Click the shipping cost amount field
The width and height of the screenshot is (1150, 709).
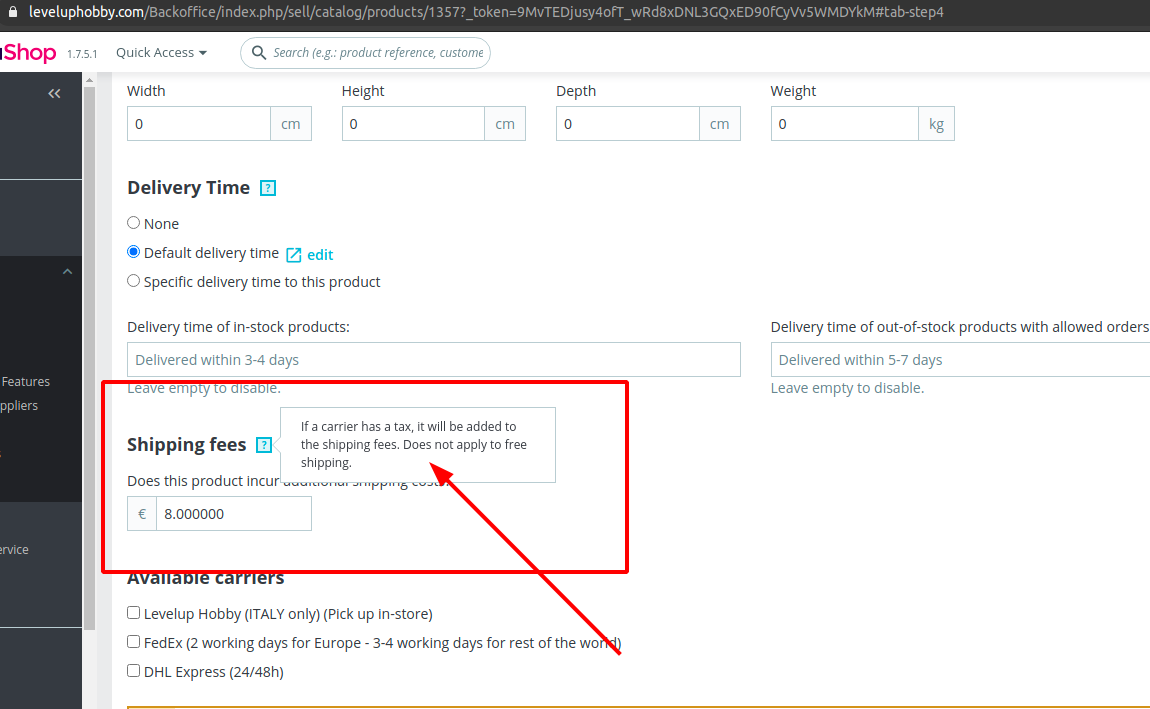click(x=234, y=513)
